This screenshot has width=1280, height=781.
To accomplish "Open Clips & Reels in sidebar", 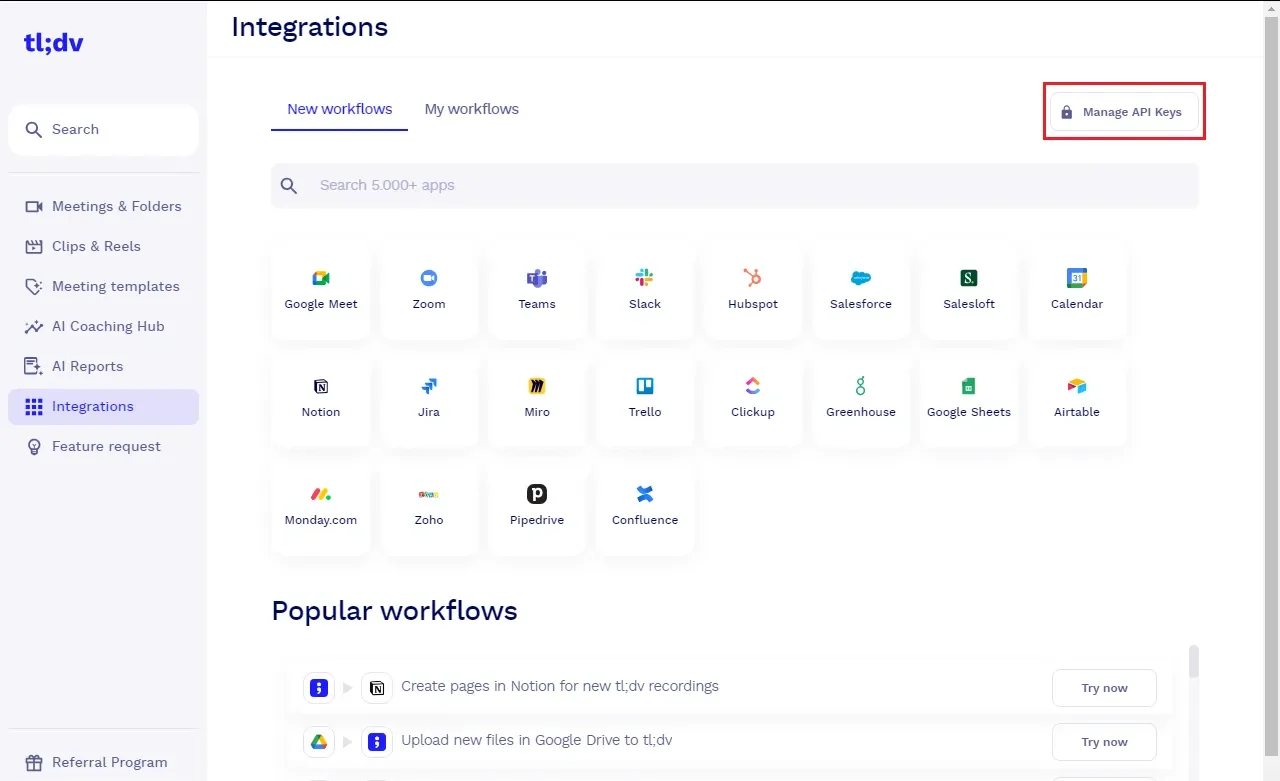I will [104, 246].
